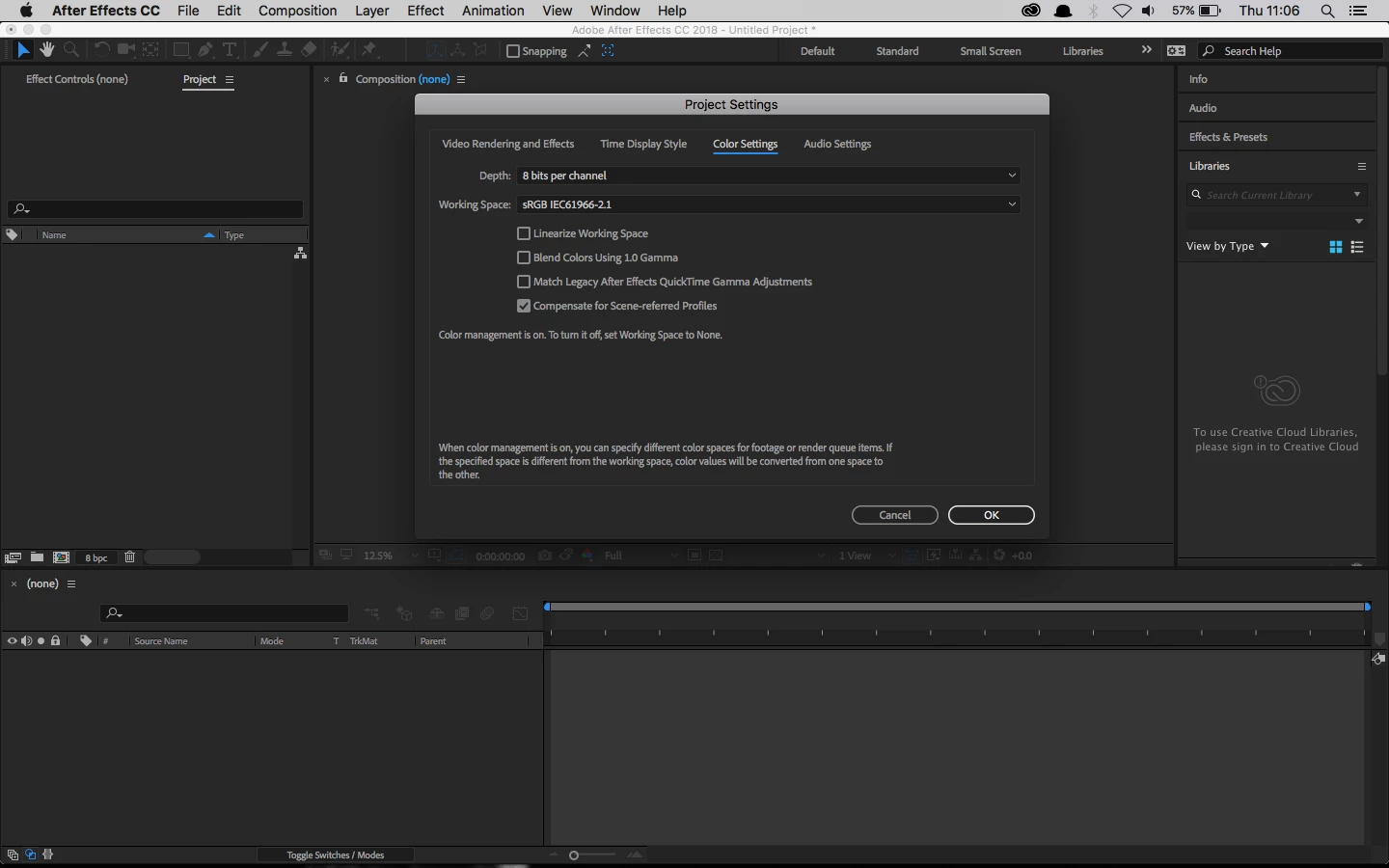This screenshot has width=1389, height=868.
Task: Click the timeline video eye column header
Action: click(x=12, y=640)
